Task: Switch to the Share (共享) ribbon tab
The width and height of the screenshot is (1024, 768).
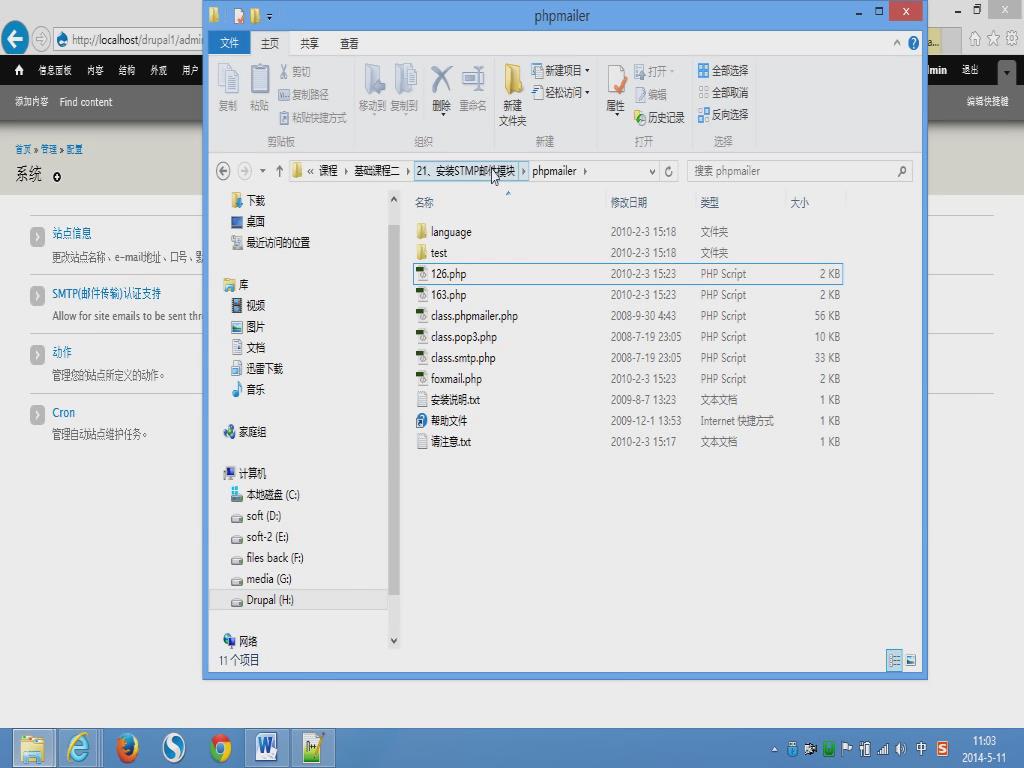Action: [x=310, y=43]
